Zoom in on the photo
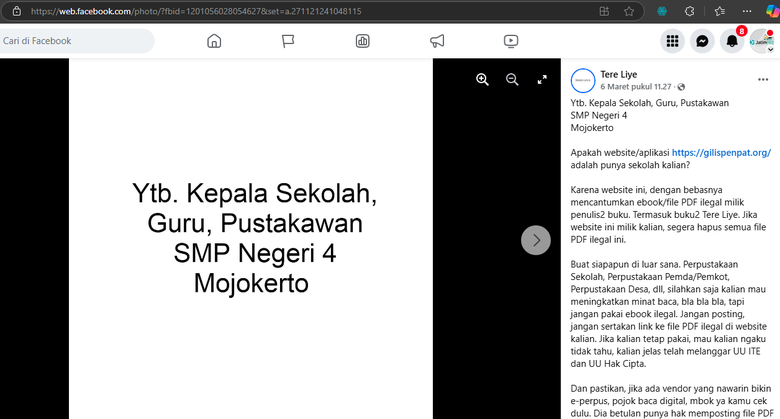The height and width of the screenshot is (419, 780). tap(482, 80)
